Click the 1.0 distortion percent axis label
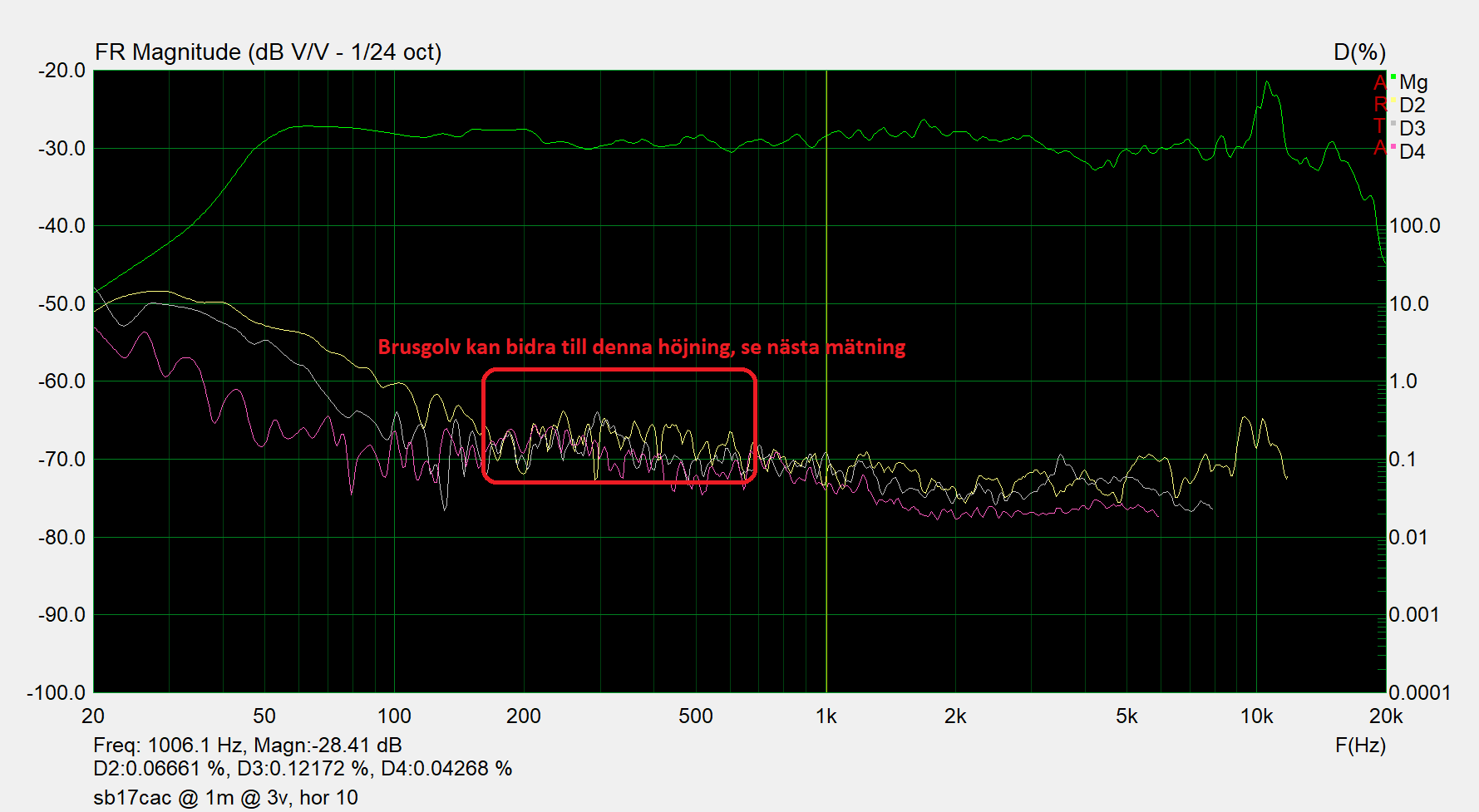The width and height of the screenshot is (1479, 812). pyautogui.click(x=1403, y=381)
